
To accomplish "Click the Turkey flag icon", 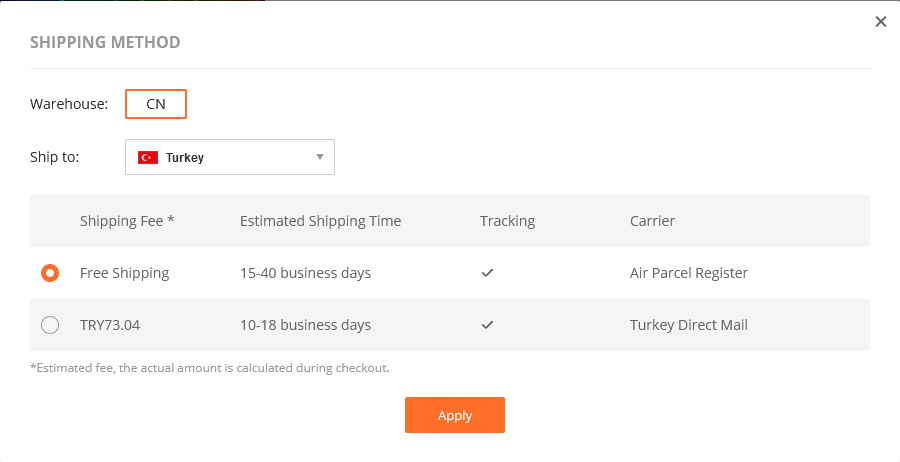I will coord(148,158).
